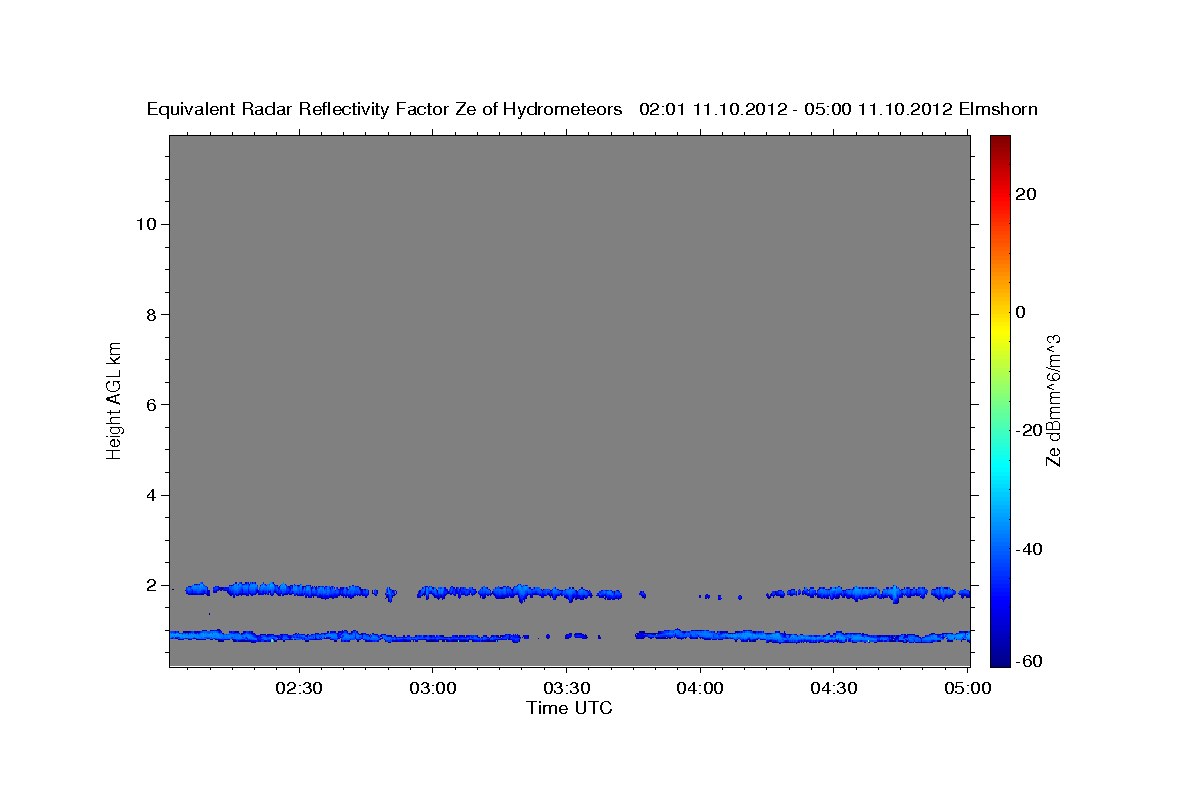The width and height of the screenshot is (1200, 800).
Task: Click the colorbar value 20
Action: 1025,194
